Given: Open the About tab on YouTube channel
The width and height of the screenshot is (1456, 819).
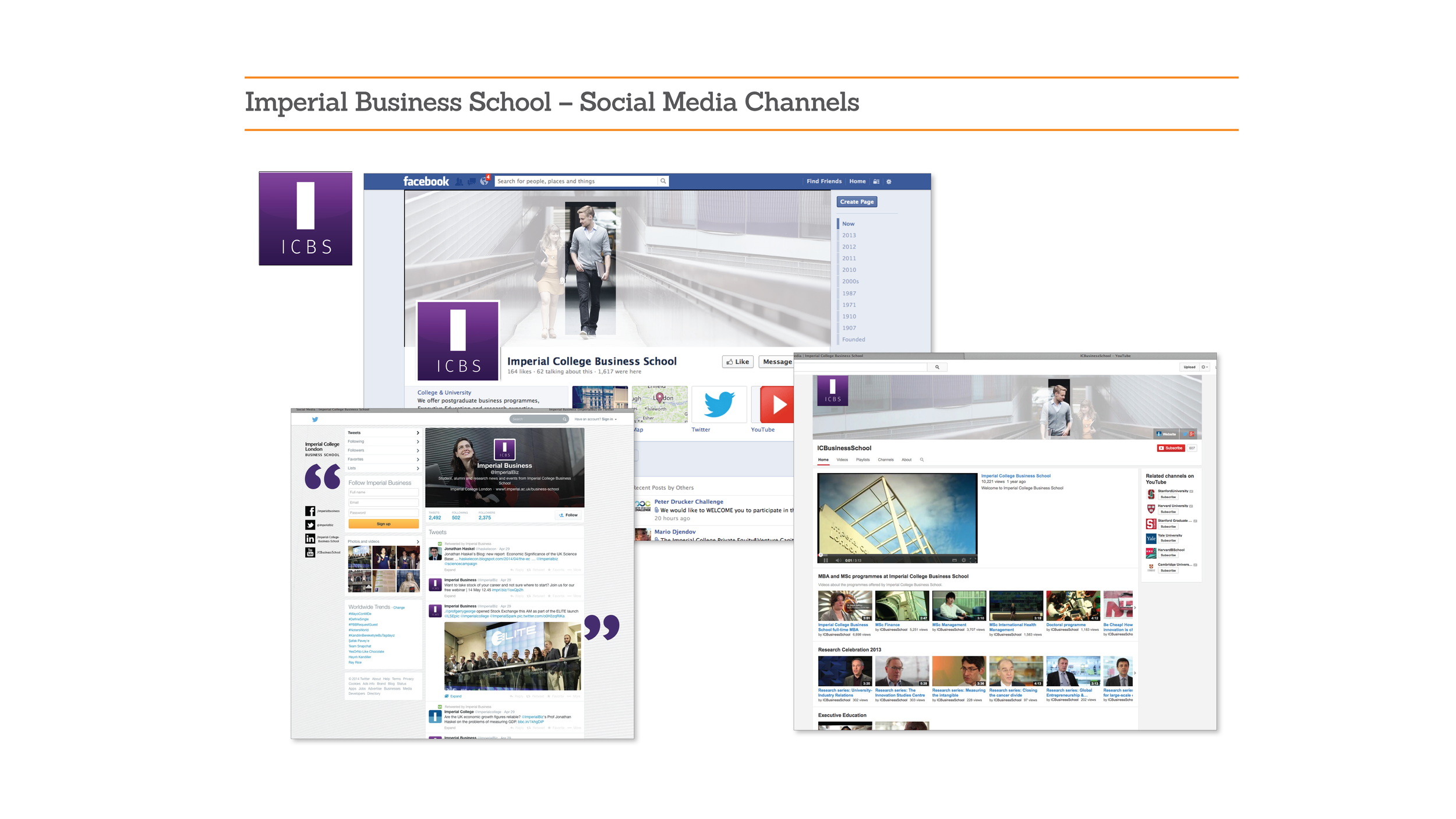Looking at the screenshot, I should coord(906,460).
